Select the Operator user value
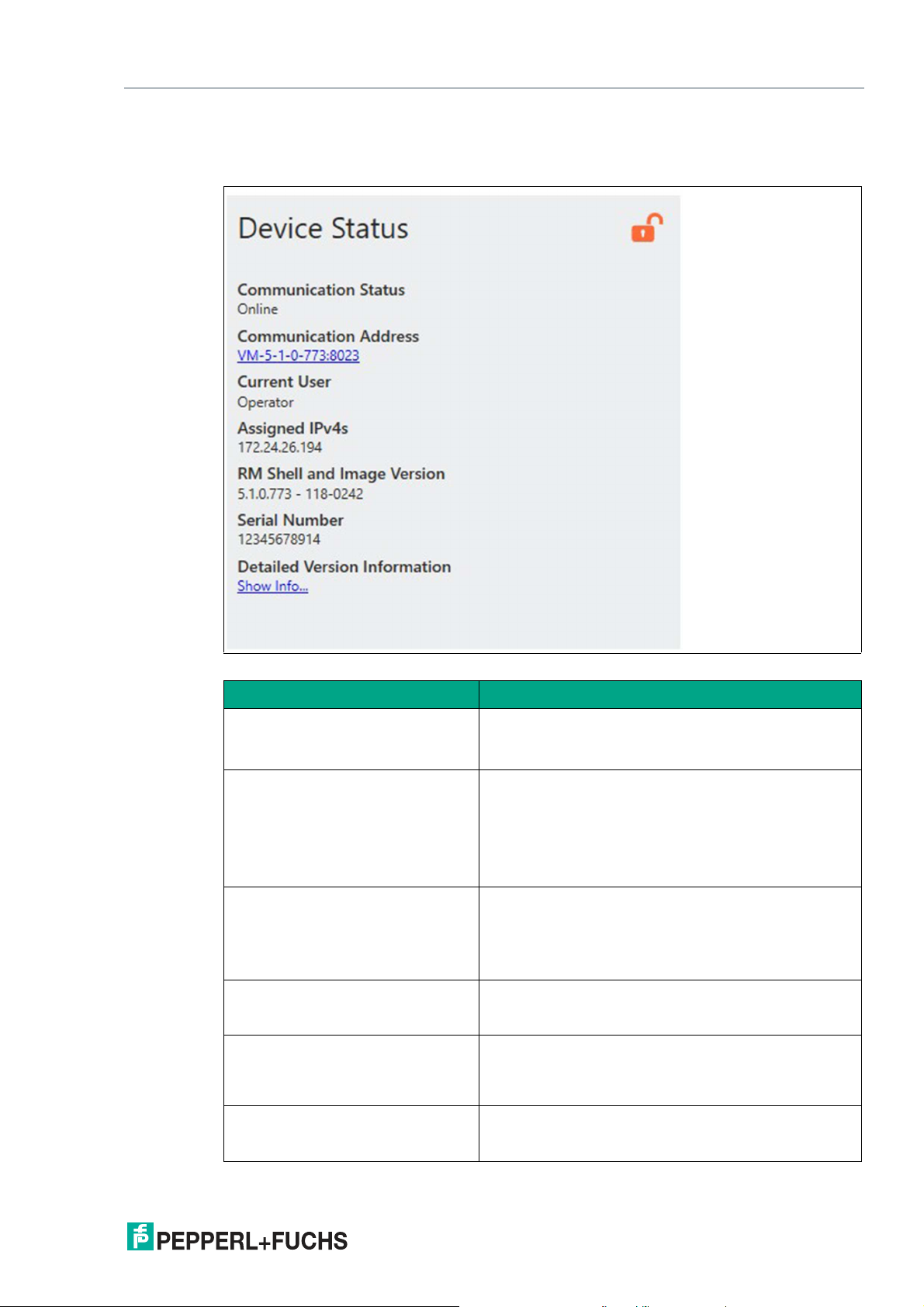The width and height of the screenshot is (924, 1307). (265, 403)
